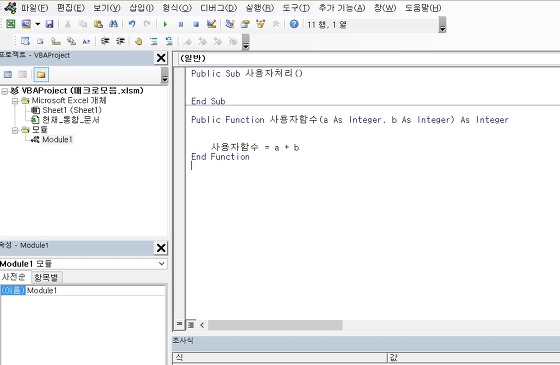The height and width of the screenshot is (365, 560).
Task: Switch to the 항목별 properties tab
Action: click(46, 278)
